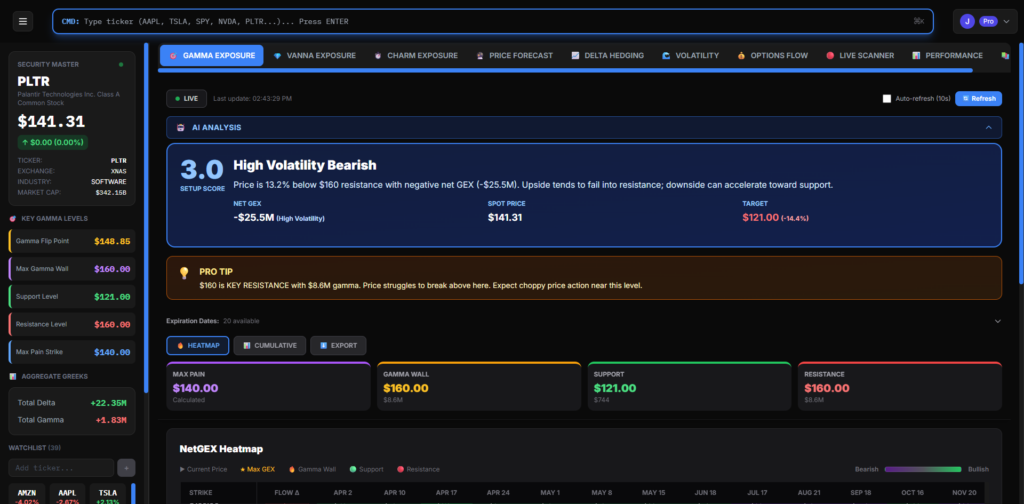
Task: Open the Price Forecast tab
Action: [515, 55]
